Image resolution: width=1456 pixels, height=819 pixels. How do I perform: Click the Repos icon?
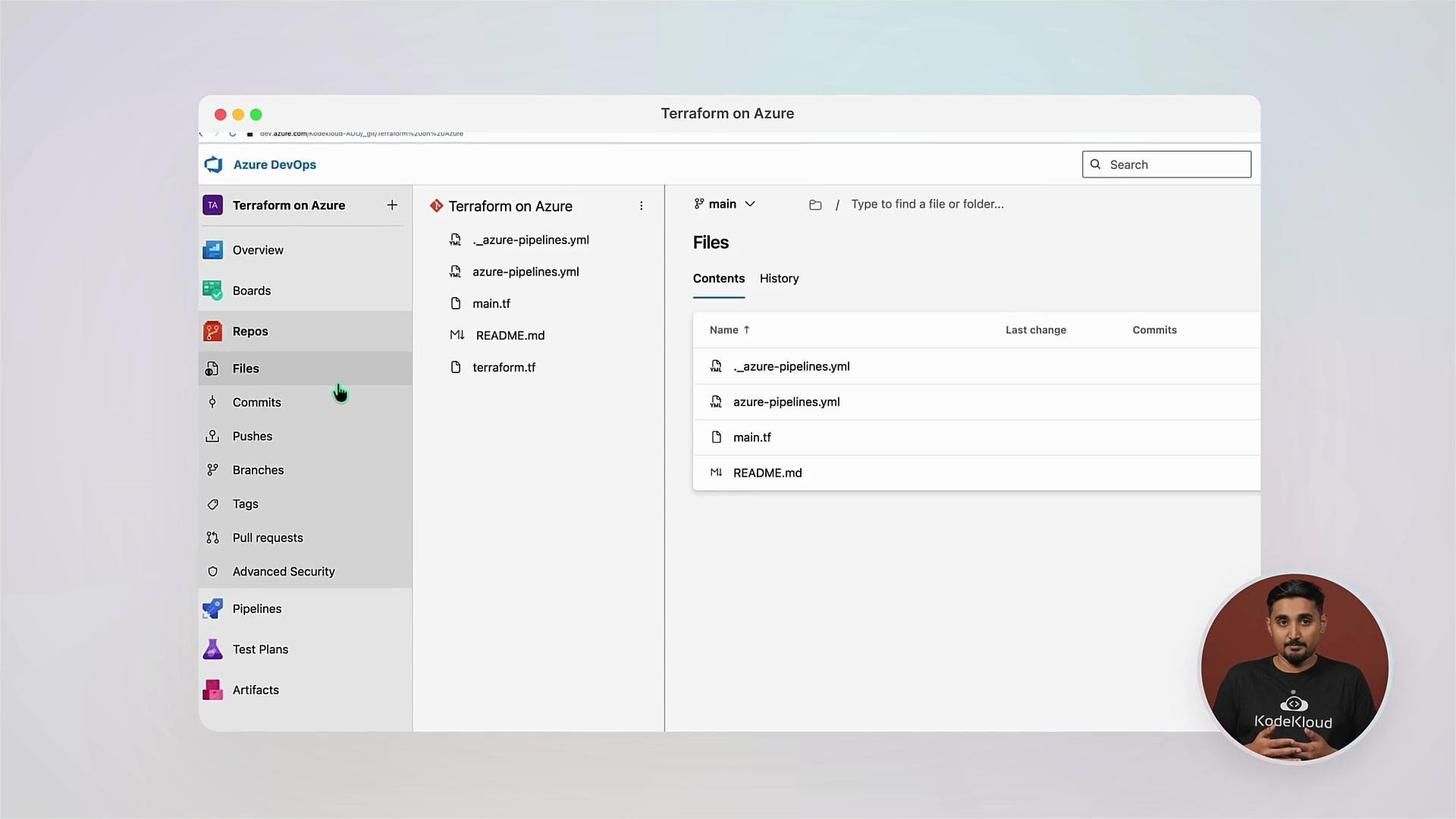pyautogui.click(x=212, y=331)
